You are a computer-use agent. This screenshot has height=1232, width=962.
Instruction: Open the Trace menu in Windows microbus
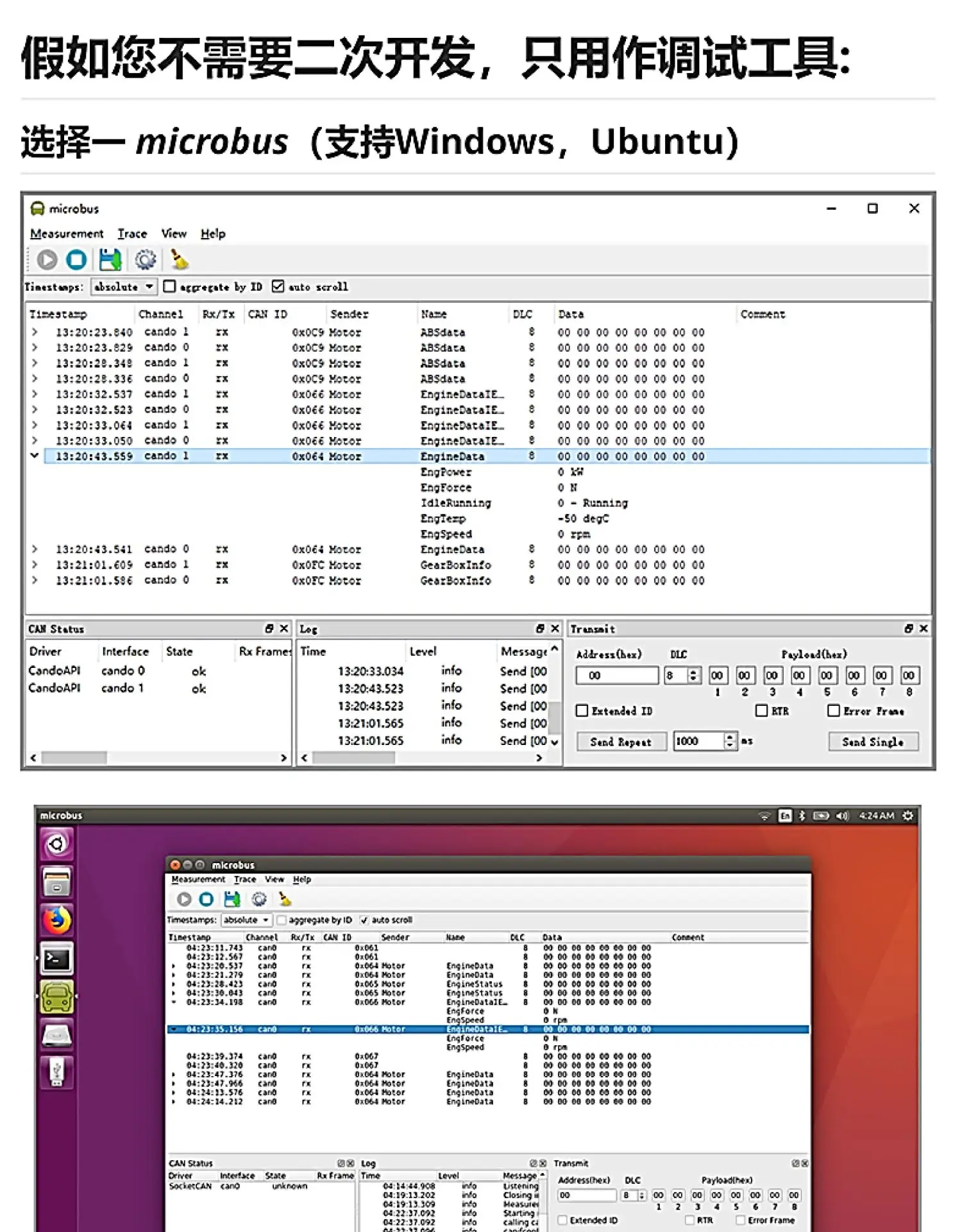click(132, 234)
